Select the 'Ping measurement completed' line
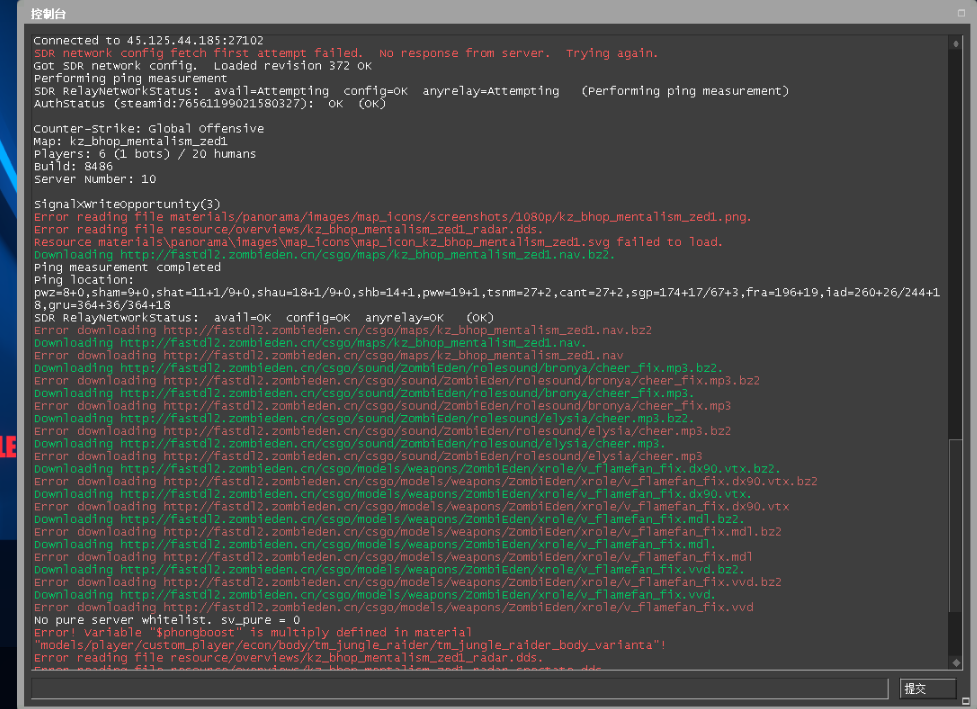 [127, 267]
